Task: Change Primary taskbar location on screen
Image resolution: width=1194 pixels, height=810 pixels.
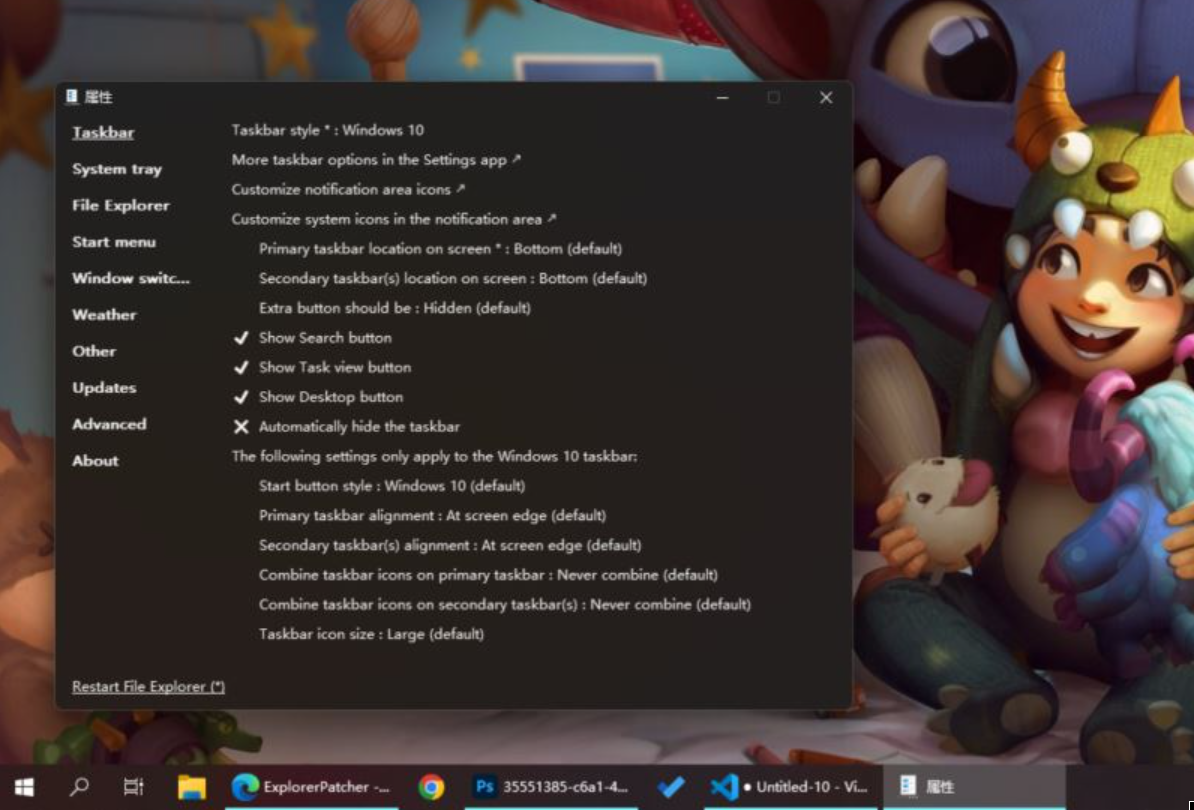Action: pyautogui.click(x=440, y=249)
